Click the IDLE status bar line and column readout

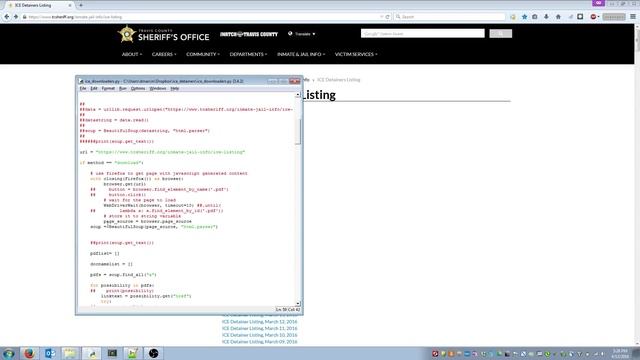pos(288,310)
